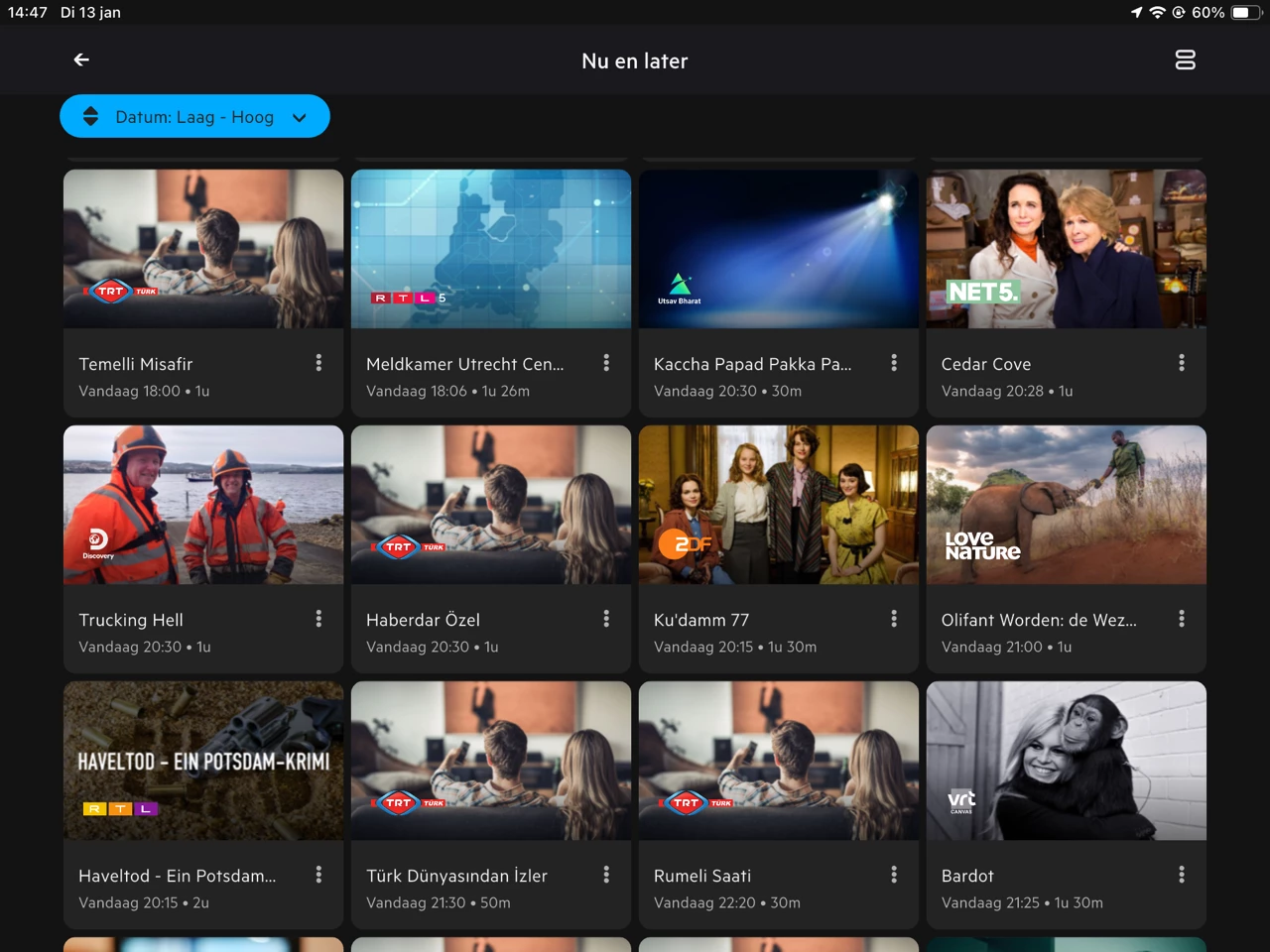Image resolution: width=1270 pixels, height=952 pixels.
Task: Open more options for Ku'damm 77
Action: (894, 619)
